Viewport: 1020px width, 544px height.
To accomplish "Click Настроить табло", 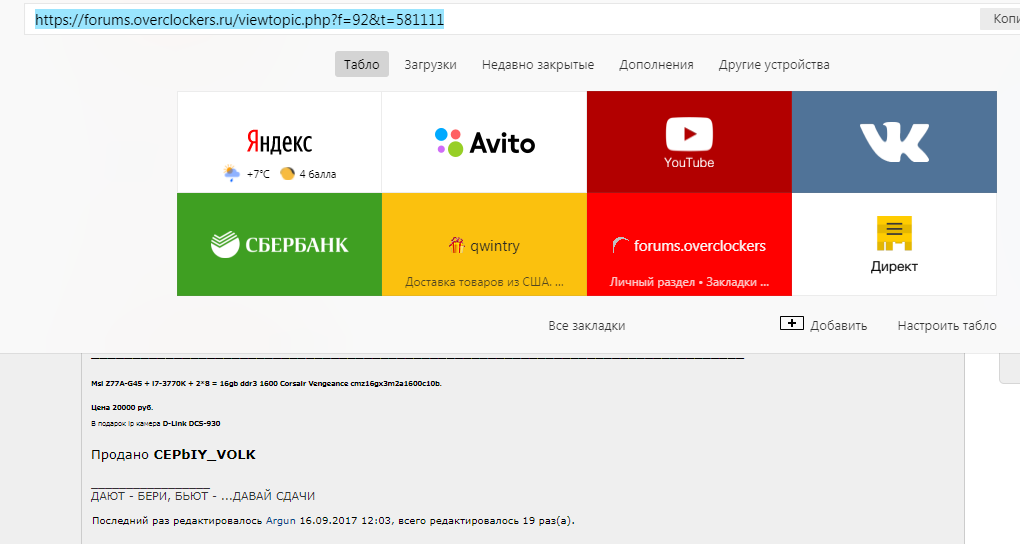I will pyautogui.click(x=947, y=325).
